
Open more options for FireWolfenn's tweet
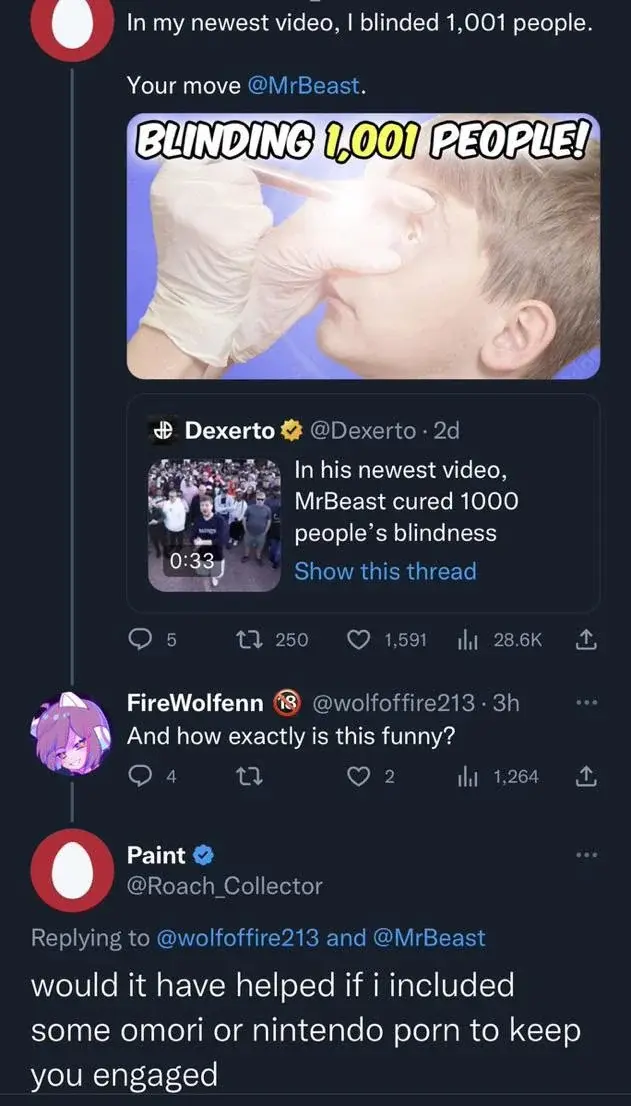click(x=588, y=702)
